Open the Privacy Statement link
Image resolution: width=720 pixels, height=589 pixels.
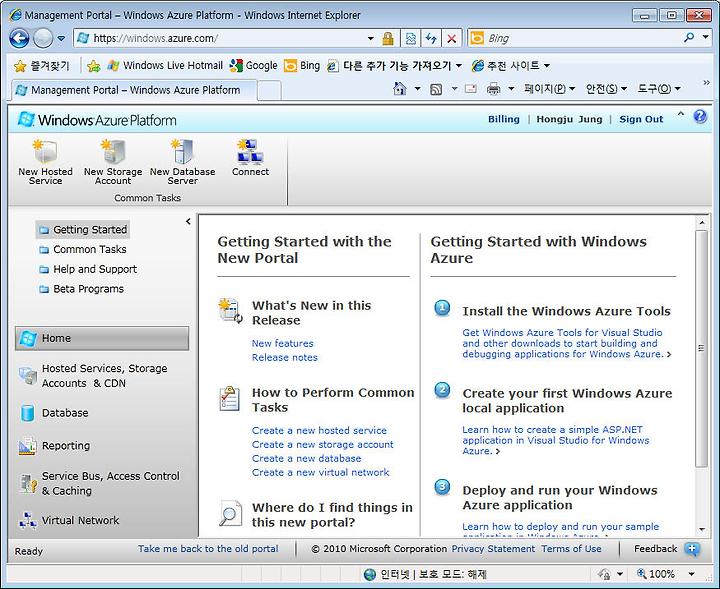[493, 549]
